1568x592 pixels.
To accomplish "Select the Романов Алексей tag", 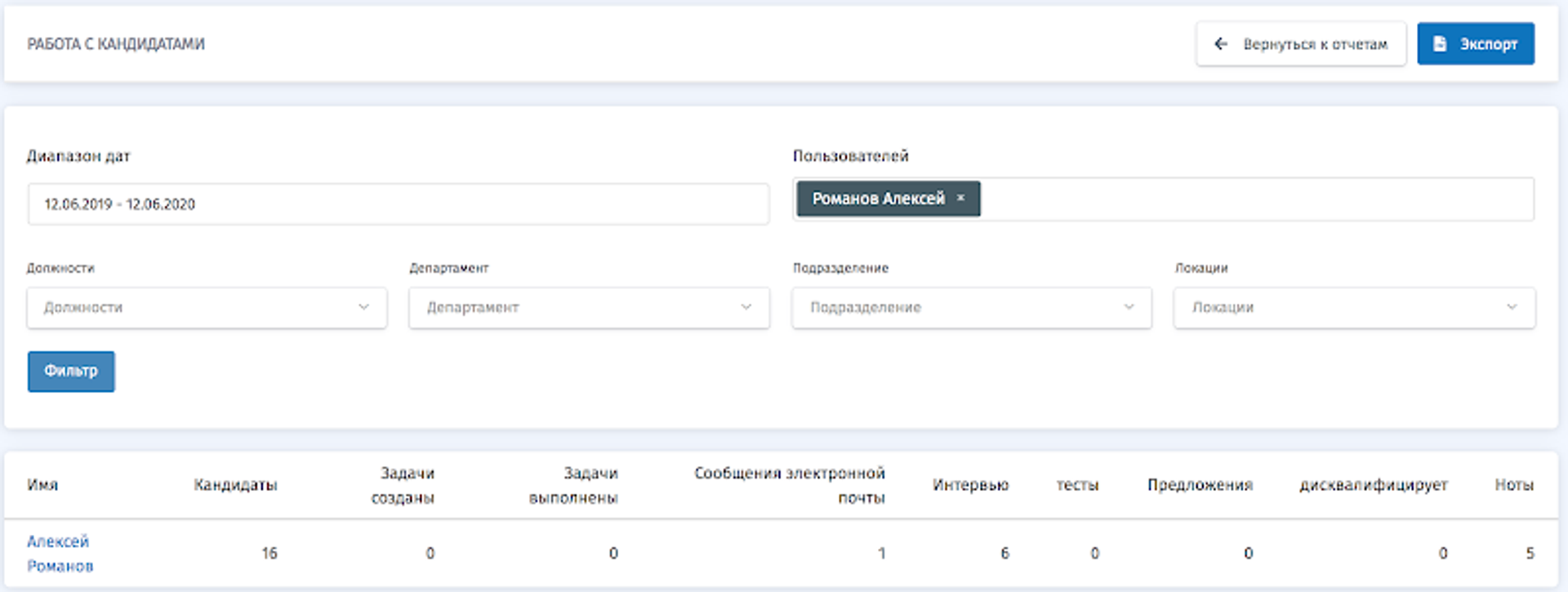I will pos(889,198).
